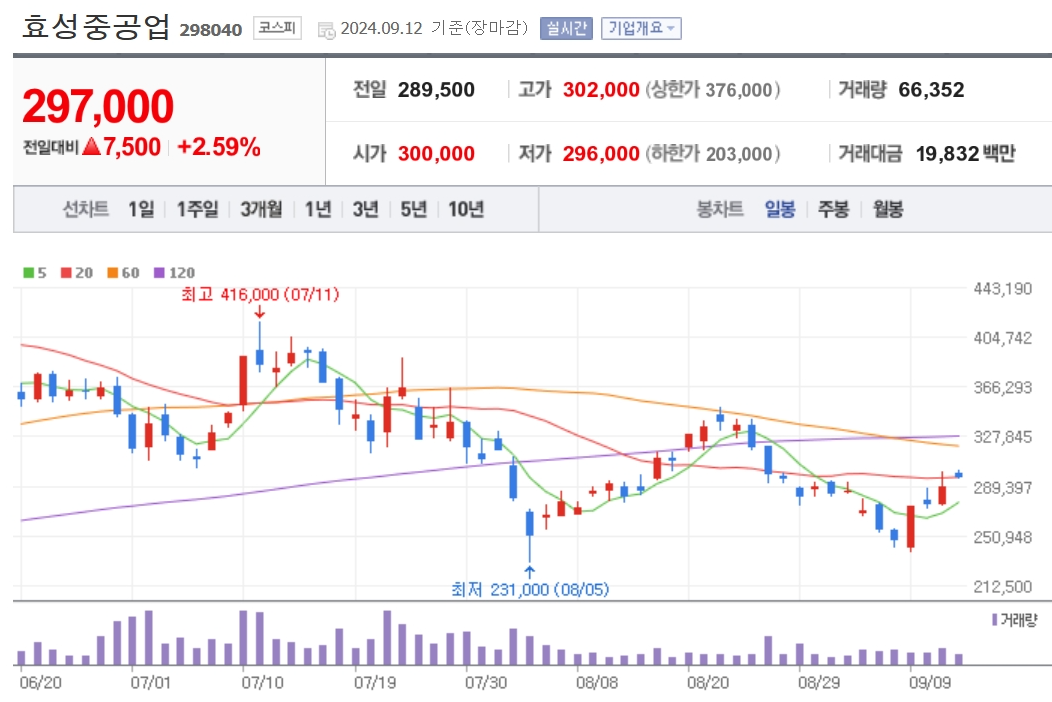The width and height of the screenshot is (1052, 702).
Task: Click the 고가 value 302,000
Action: pos(601,89)
